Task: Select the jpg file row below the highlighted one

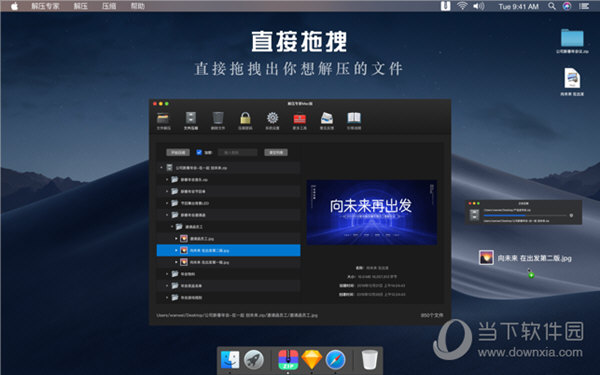Action: click(228, 262)
